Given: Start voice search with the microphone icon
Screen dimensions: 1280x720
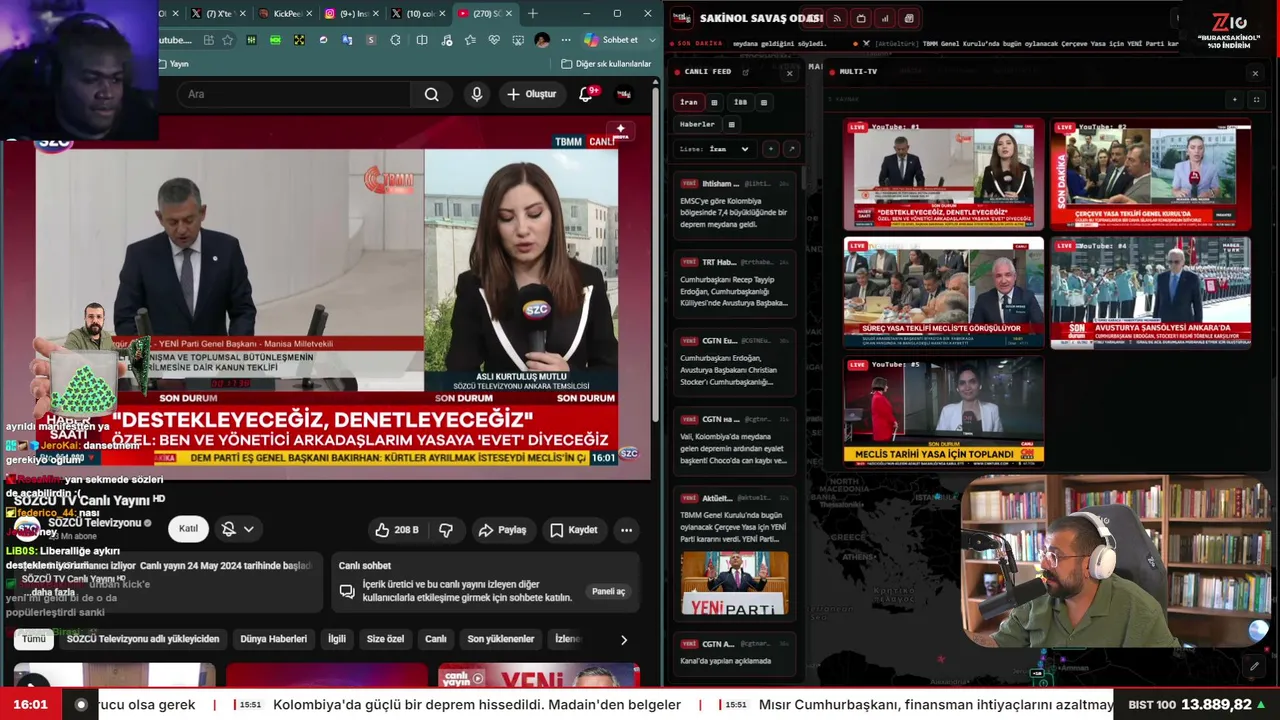Looking at the screenshot, I should pos(477,94).
